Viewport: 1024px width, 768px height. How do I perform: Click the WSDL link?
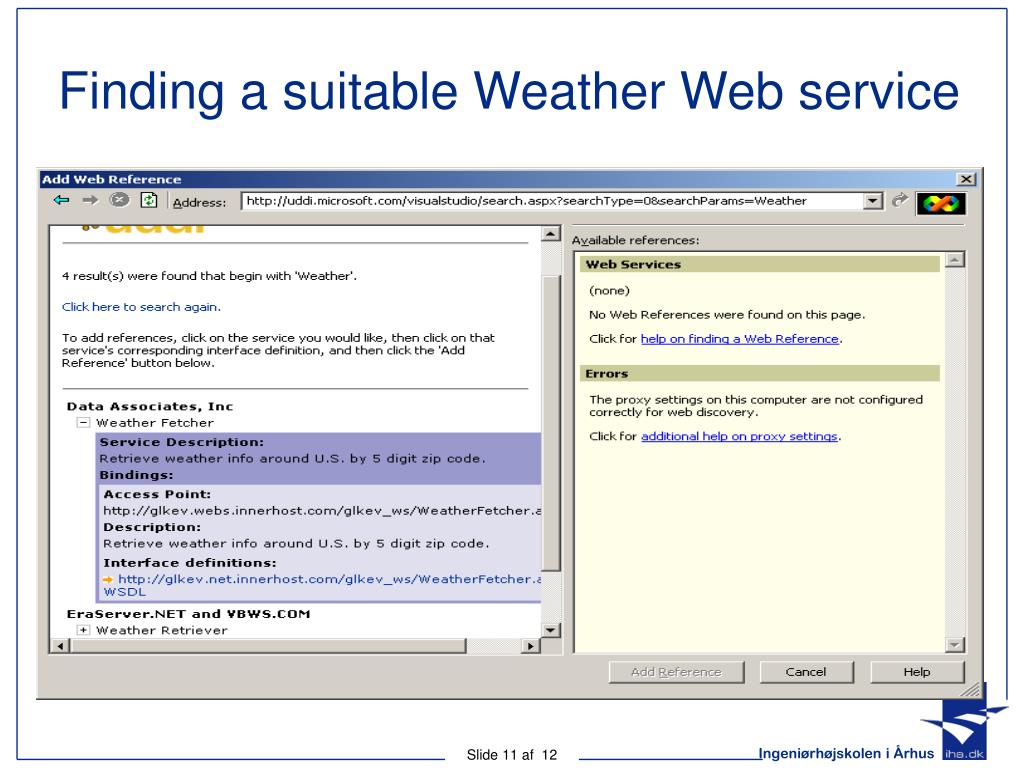click(x=125, y=592)
